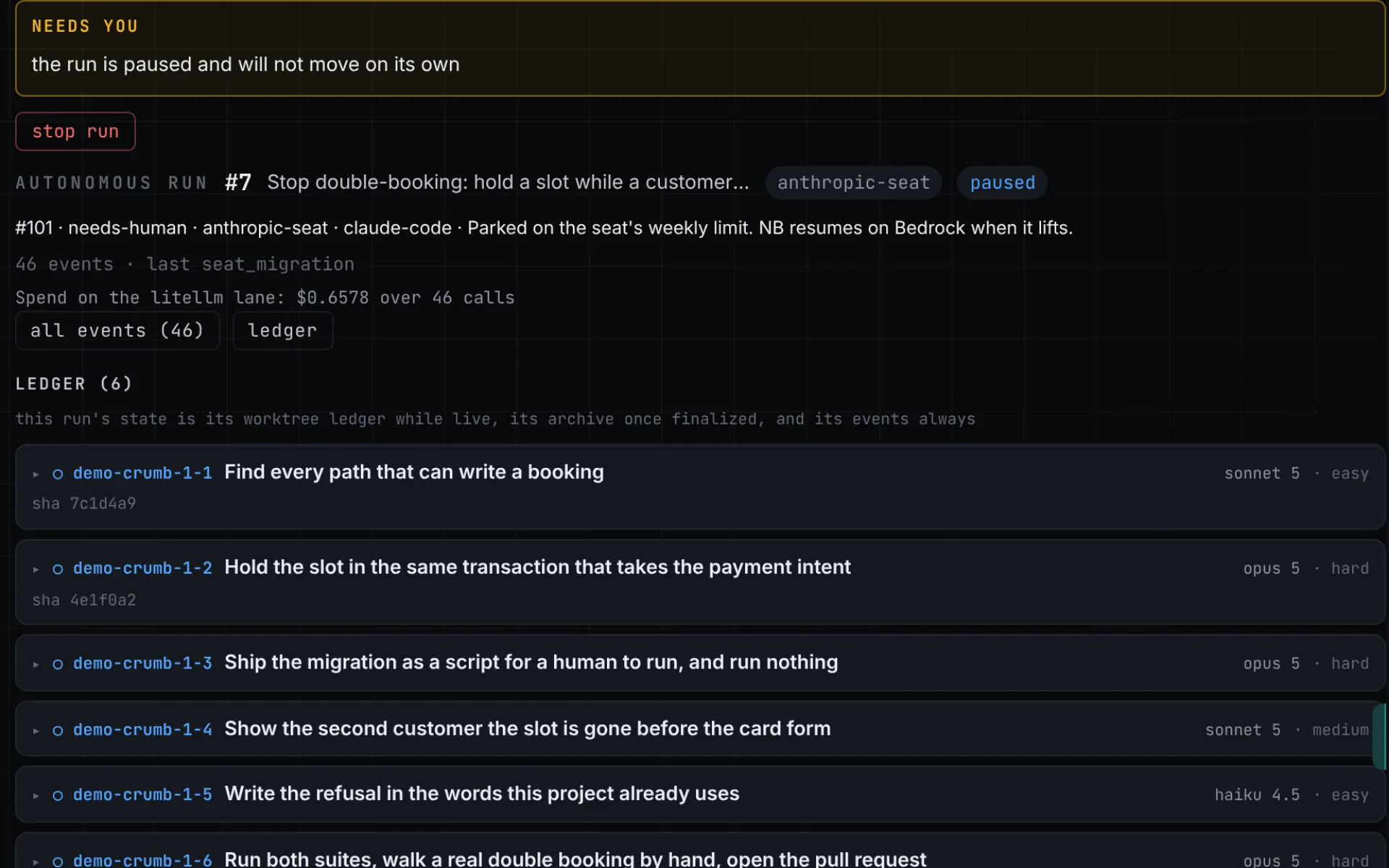This screenshot has width=1389, height=868.
Task: Switch to the all events (46) tab
Action: coord(117,331)
